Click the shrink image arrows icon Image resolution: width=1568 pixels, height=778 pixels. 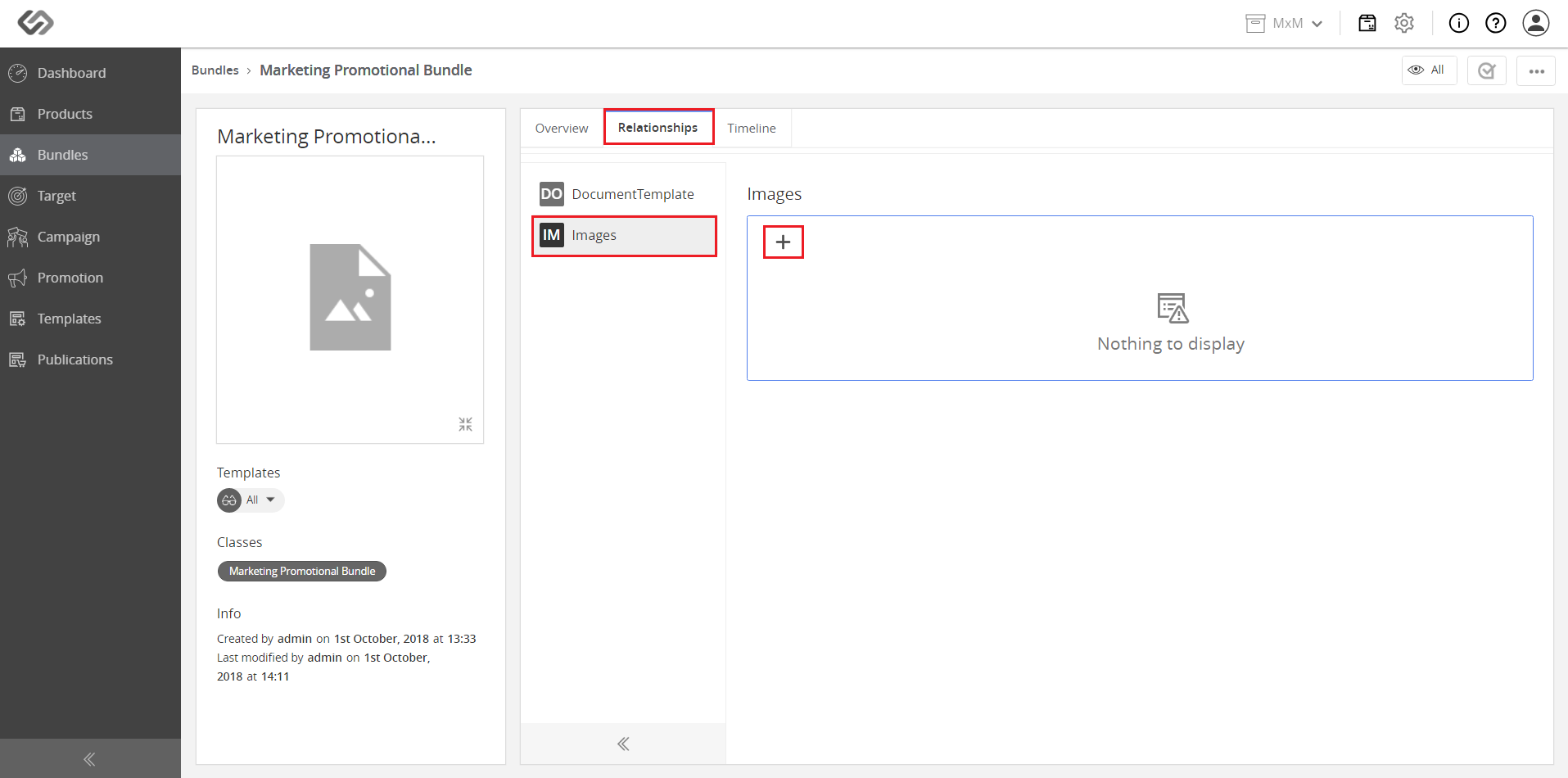click(466, 424)
